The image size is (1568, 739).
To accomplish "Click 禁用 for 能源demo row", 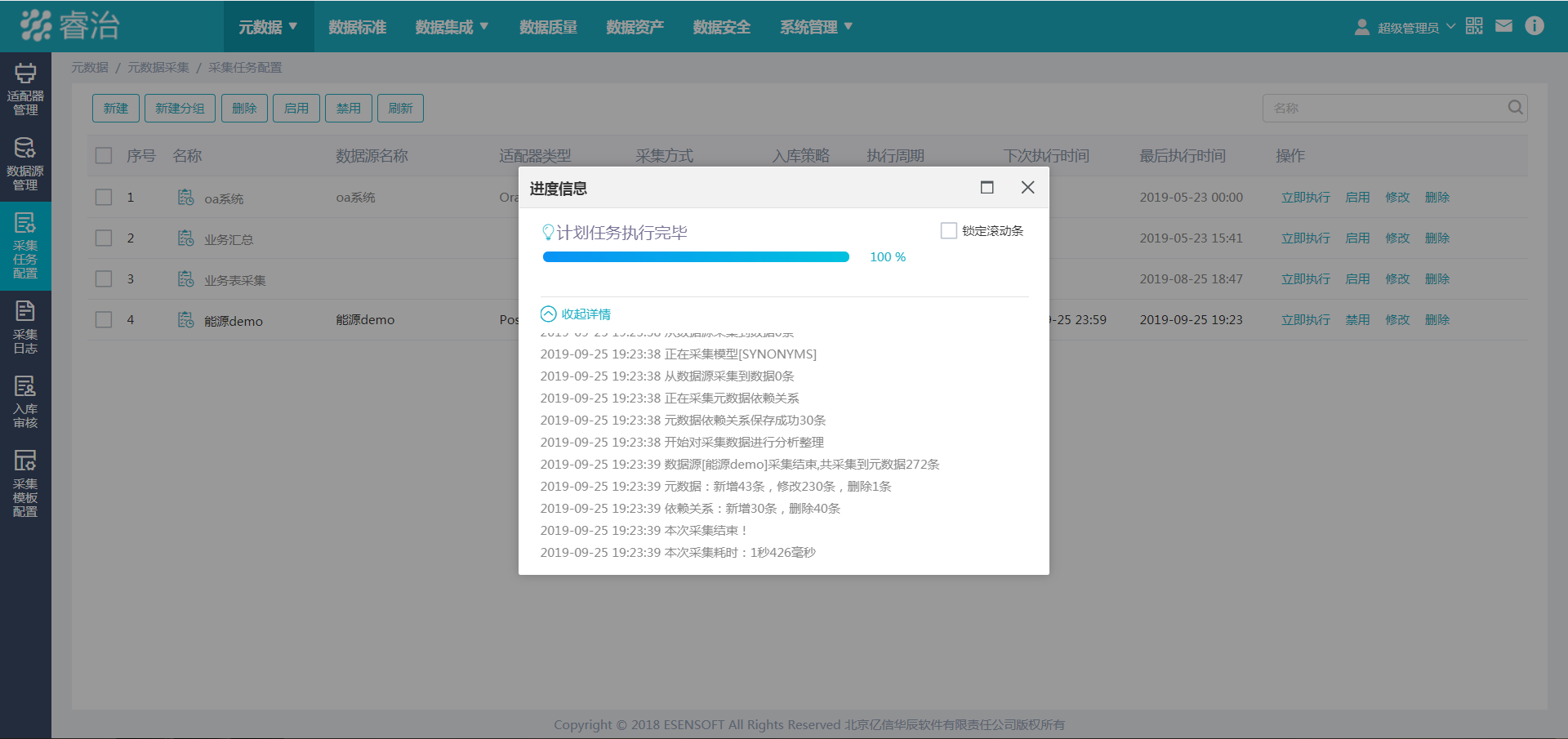I will [x=1358, y=320].
